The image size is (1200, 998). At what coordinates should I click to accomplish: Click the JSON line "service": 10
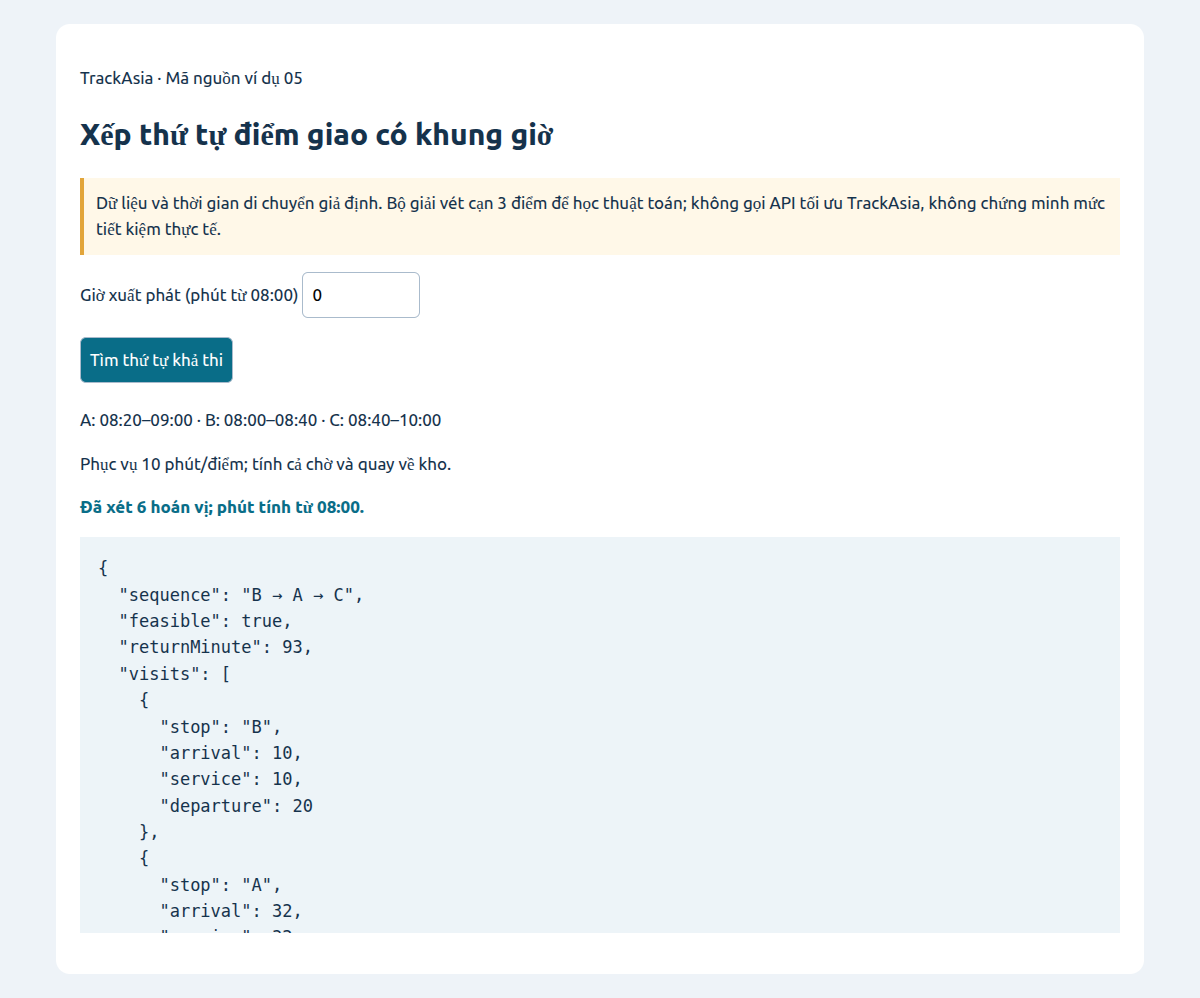(x=231, y=779)
